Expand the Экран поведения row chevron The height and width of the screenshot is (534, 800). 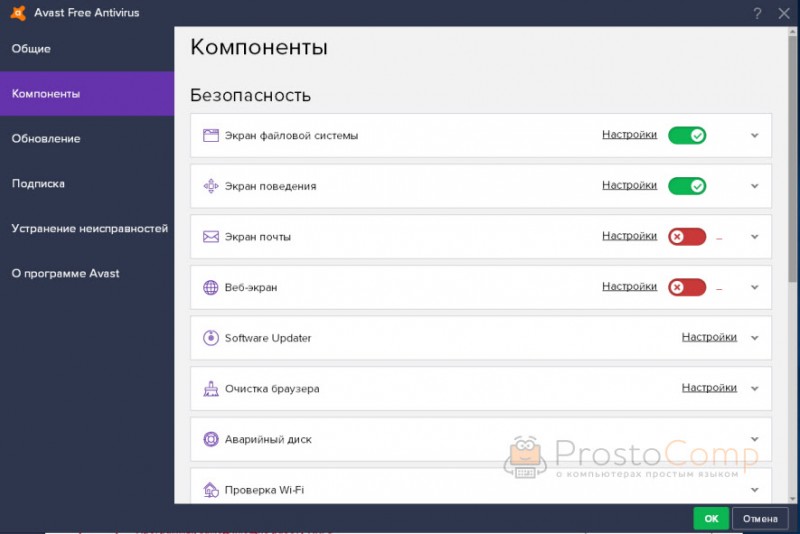755,186
